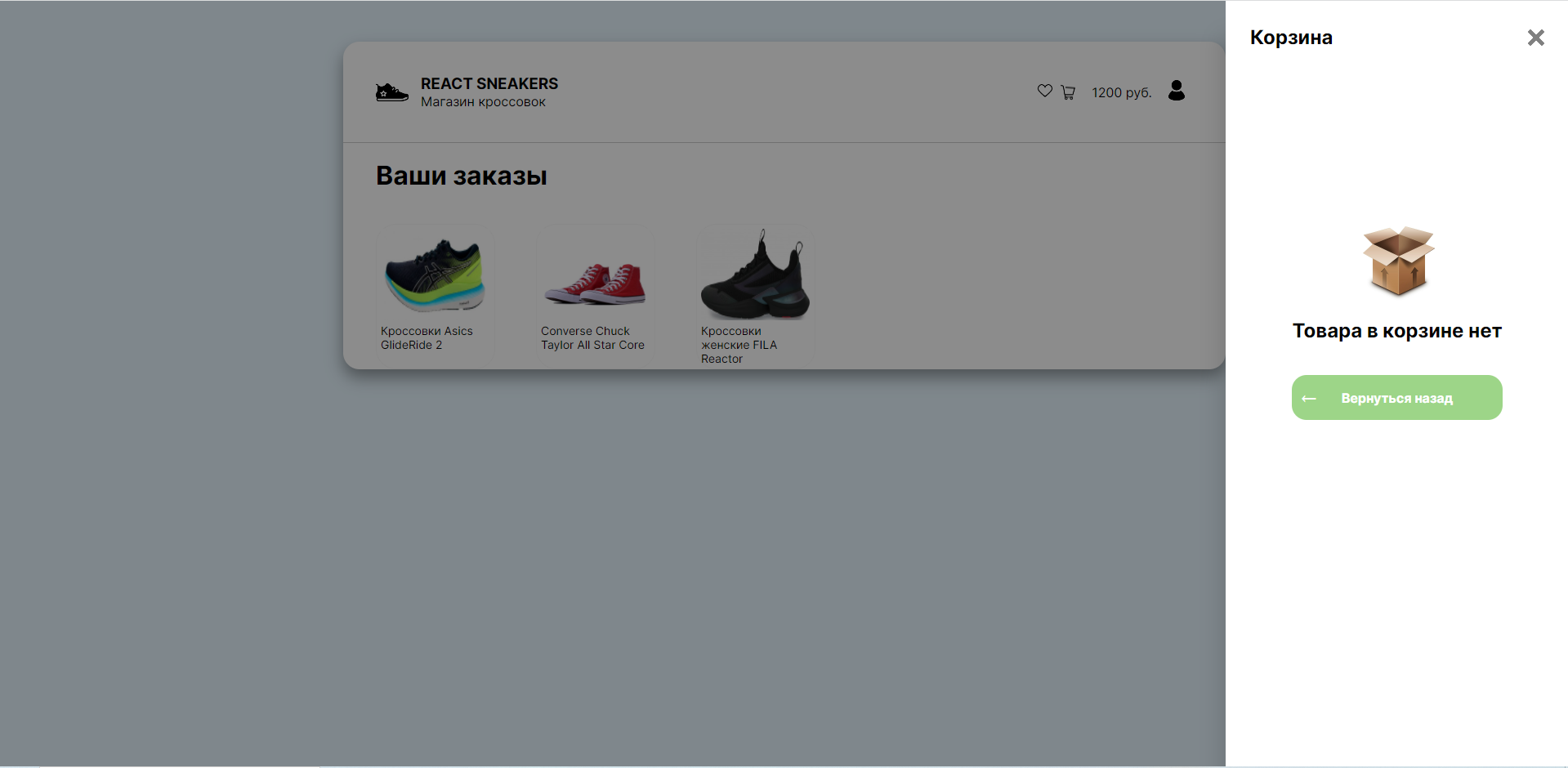Select the black FILA Reactor sneaker image

755,275
